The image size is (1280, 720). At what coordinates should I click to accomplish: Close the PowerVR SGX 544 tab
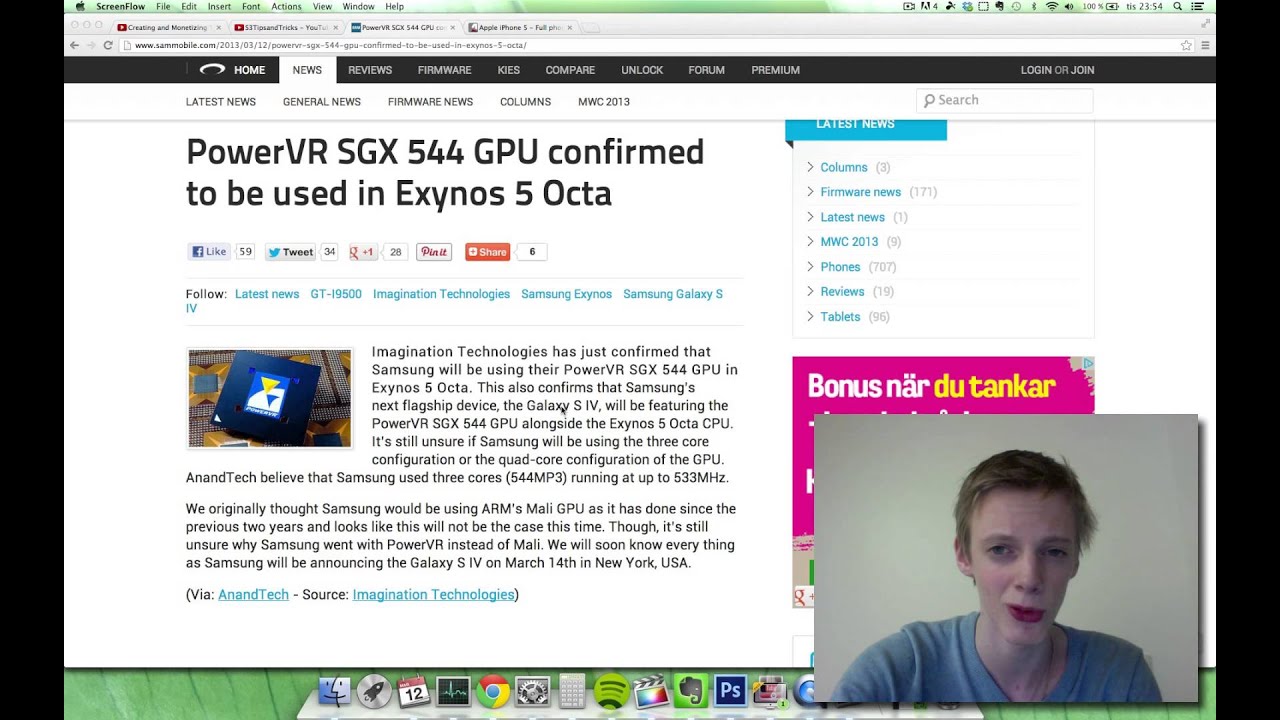point(452,27)
